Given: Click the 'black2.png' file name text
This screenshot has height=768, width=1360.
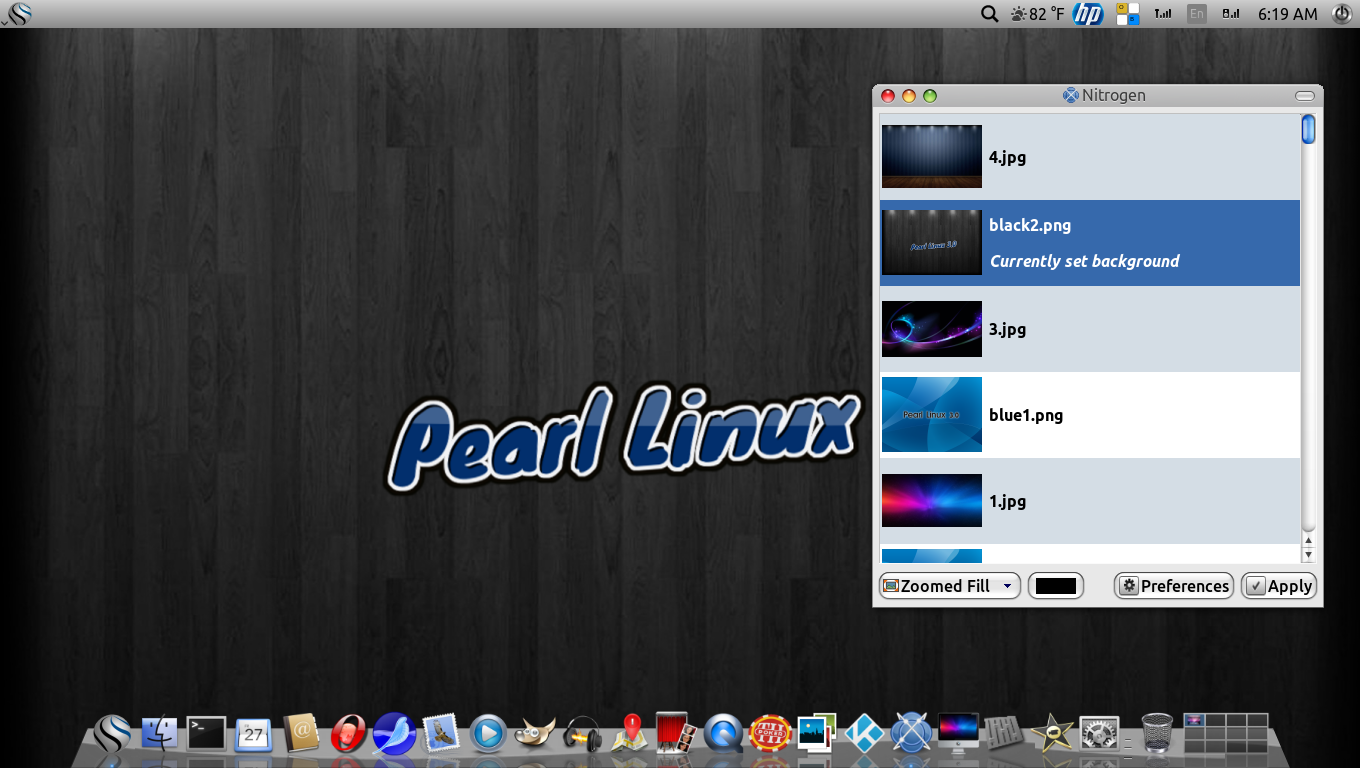Looking at the screenshot, I should 1030,225.
